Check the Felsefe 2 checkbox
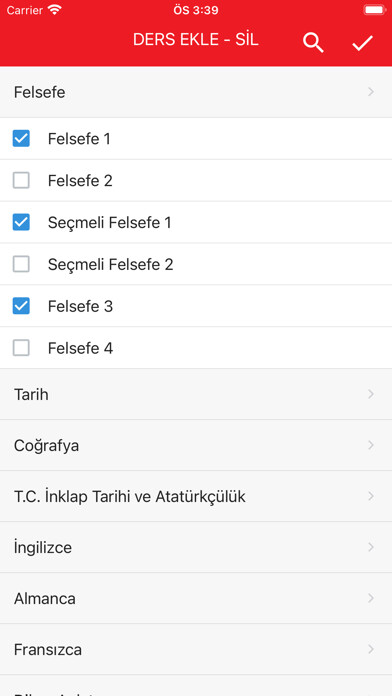 21,180
